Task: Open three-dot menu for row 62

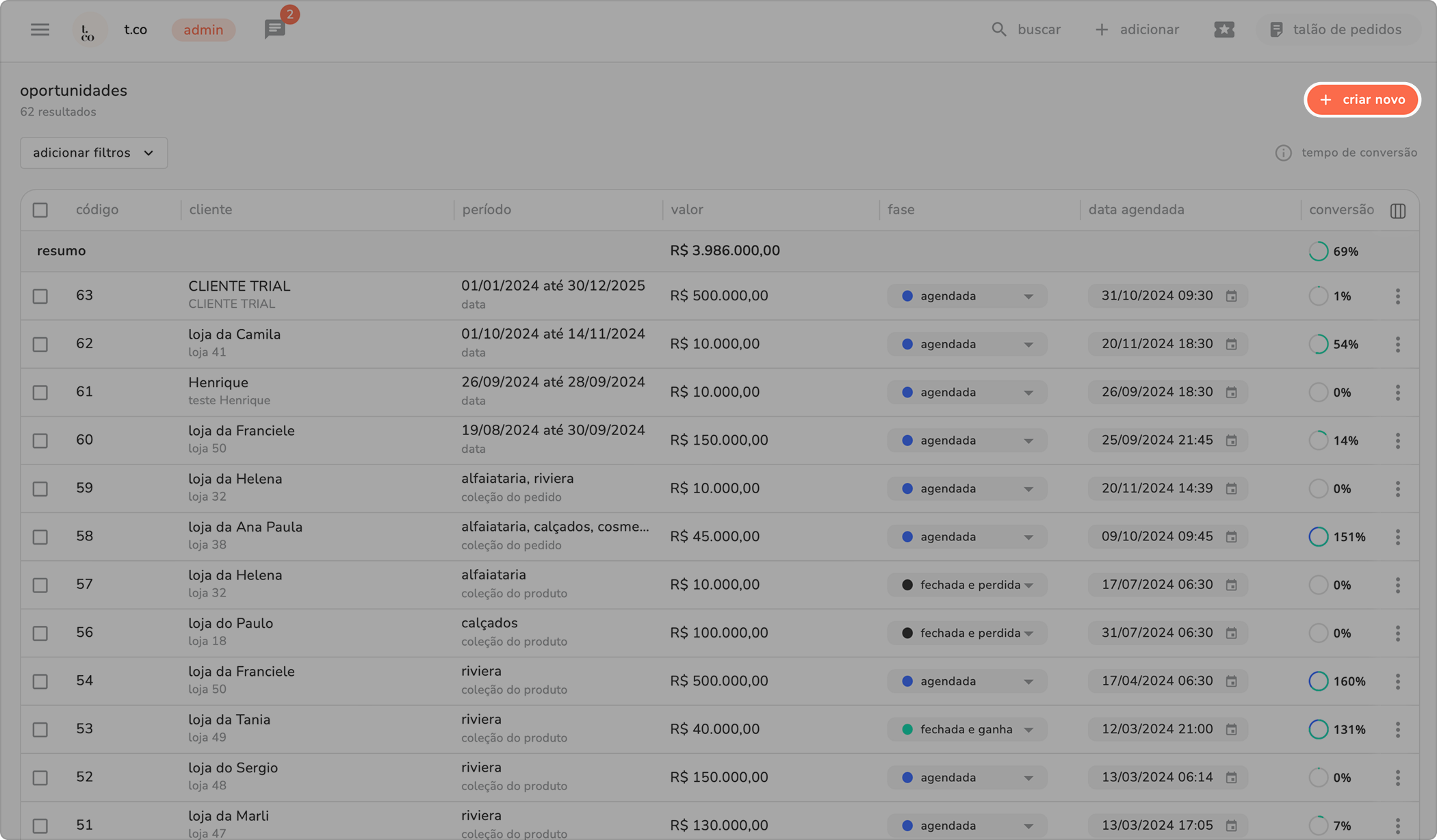Action: [1398, 344]
